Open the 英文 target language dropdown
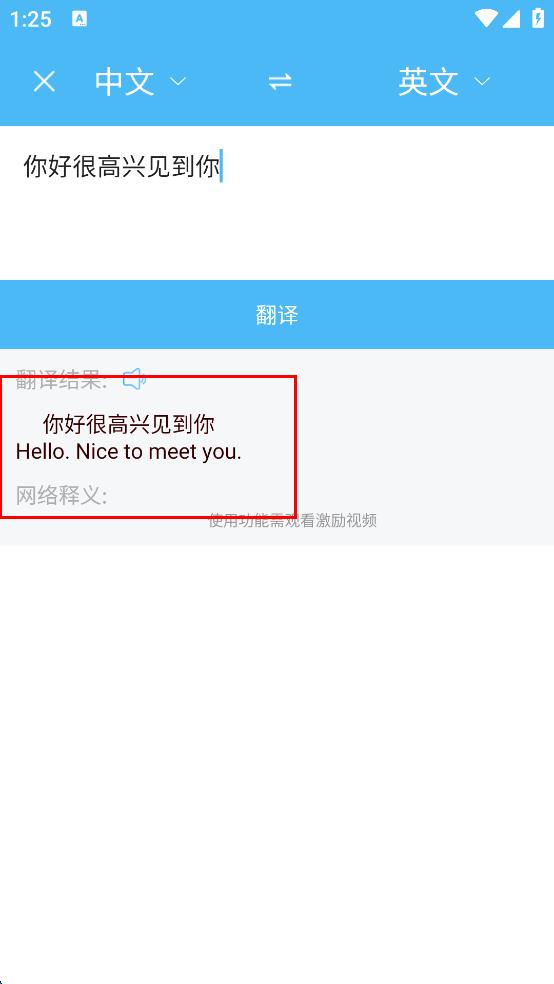 pyautogui.click(x=444, y=82)
